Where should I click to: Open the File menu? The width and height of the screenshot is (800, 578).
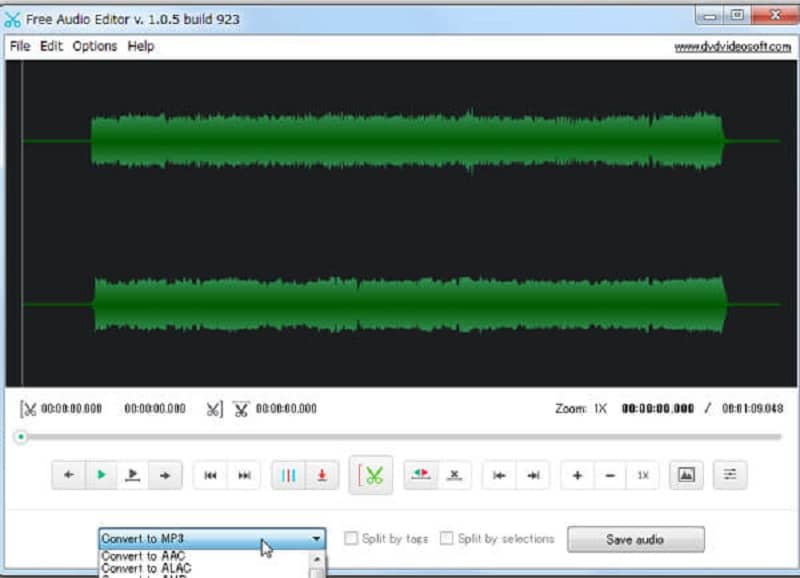tap(18, 46)
